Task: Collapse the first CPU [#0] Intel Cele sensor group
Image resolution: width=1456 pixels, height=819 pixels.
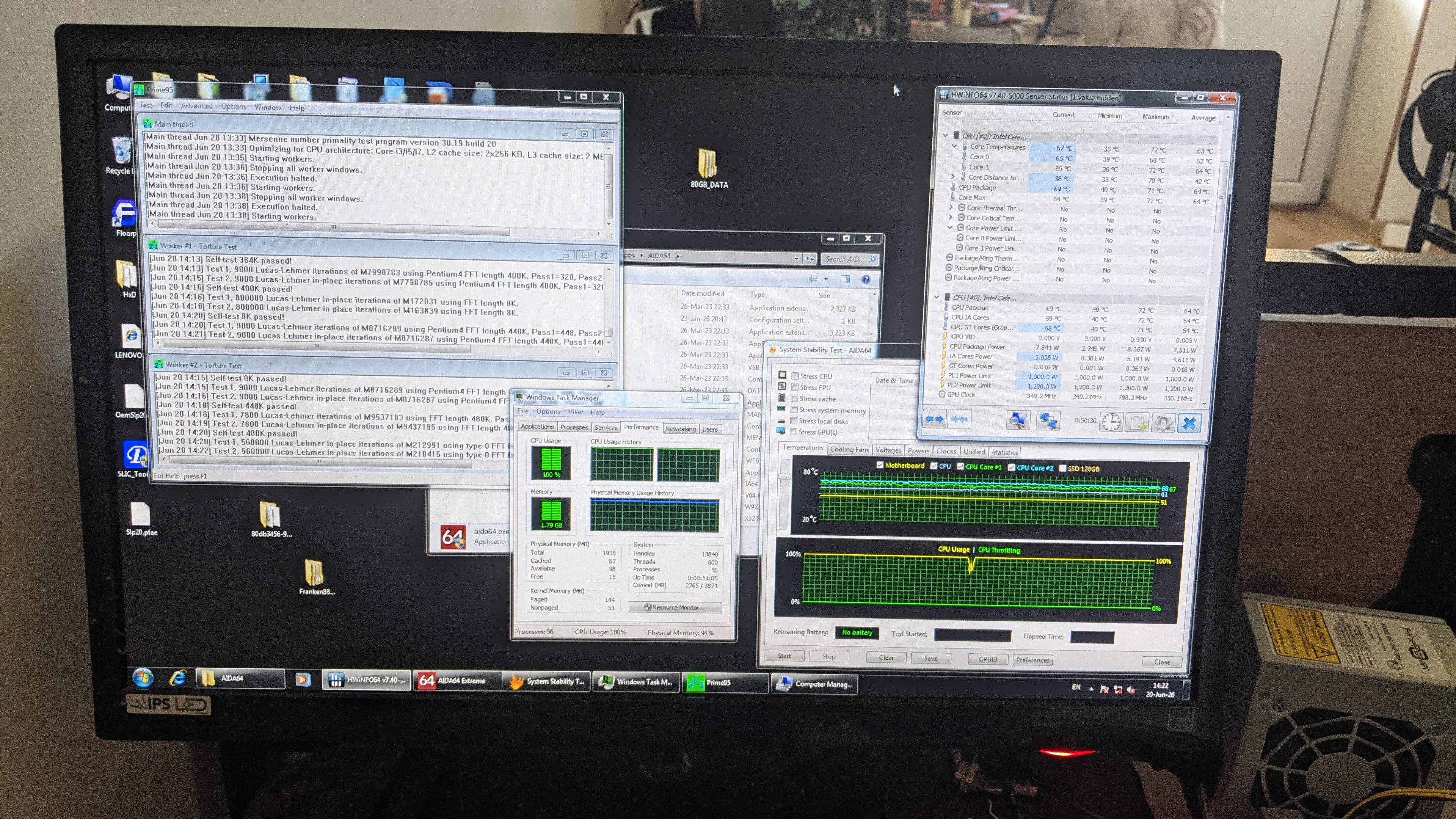Action: pos(945,136)
